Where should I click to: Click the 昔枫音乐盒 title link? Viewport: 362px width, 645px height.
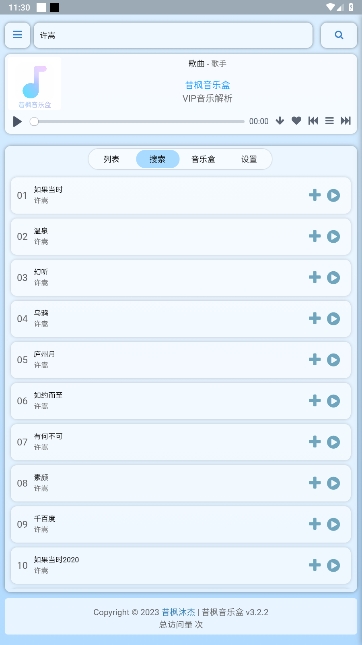[208, 85]
